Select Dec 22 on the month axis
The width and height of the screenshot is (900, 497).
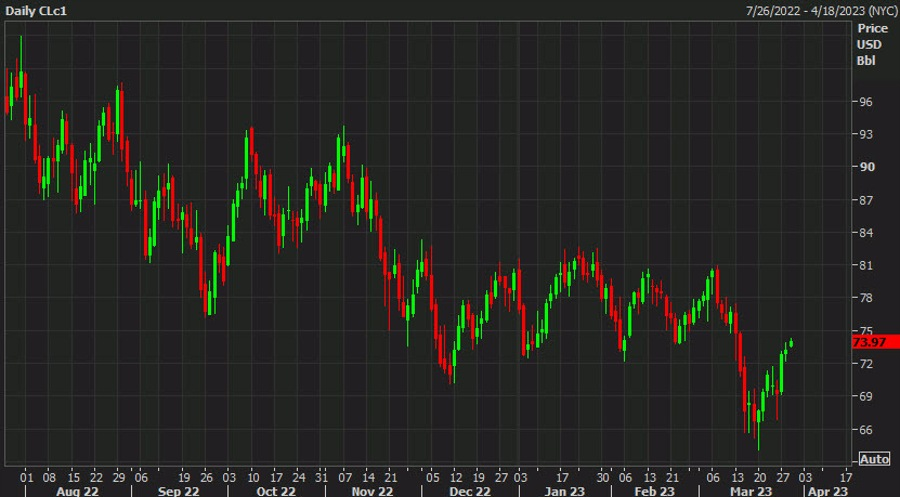(x=470, y=490)
